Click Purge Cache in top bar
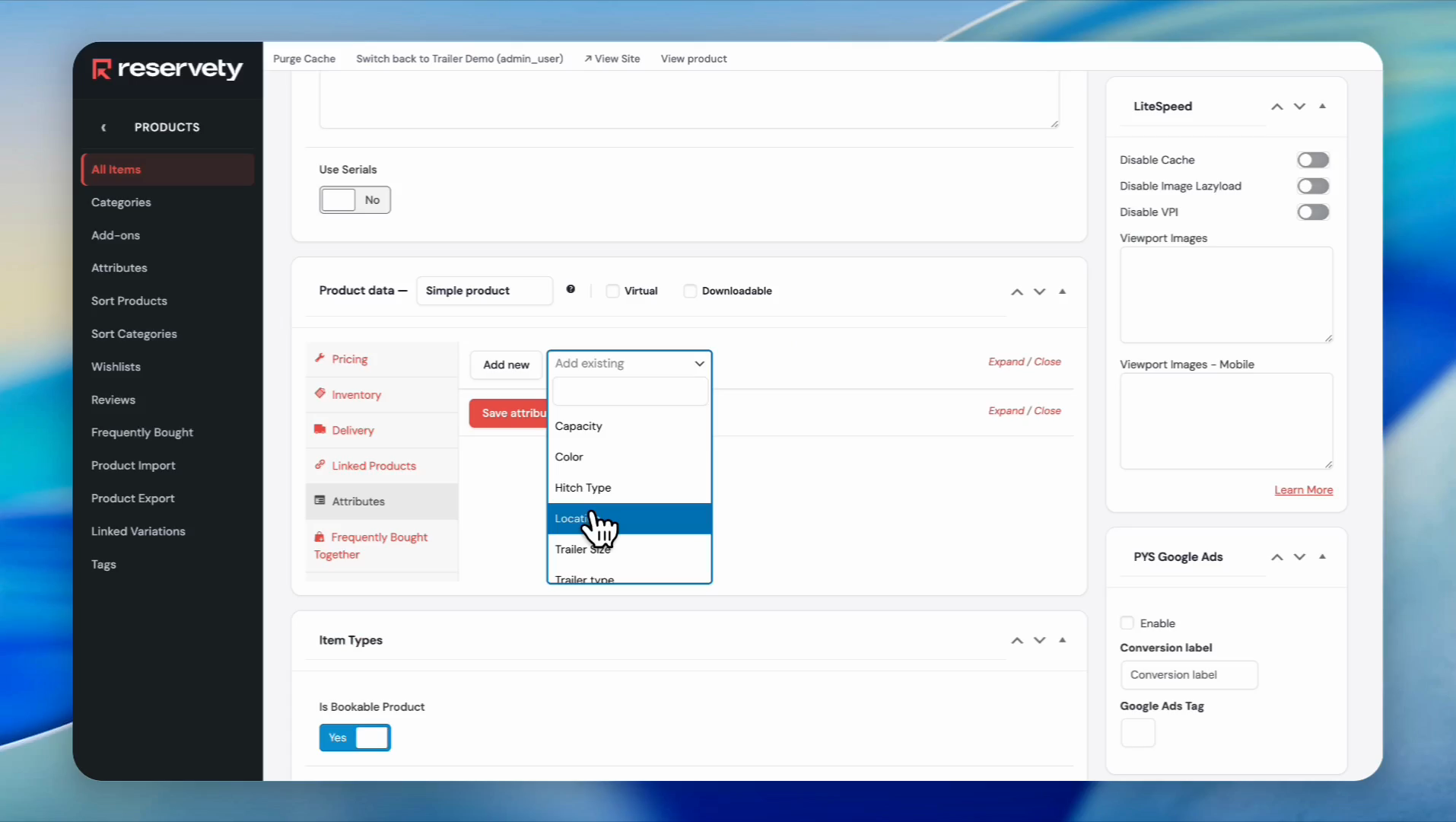The image size is (1456, 822). (x=304, y=59)
